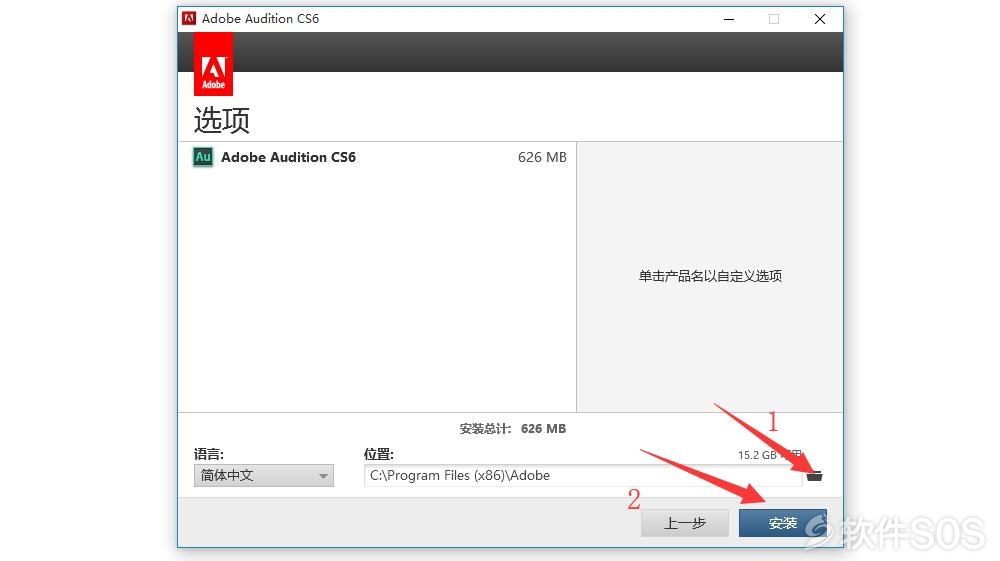Screen dimensions: 1000x561
Task: Click the 安装 install button
Action: tap(783, 523)
